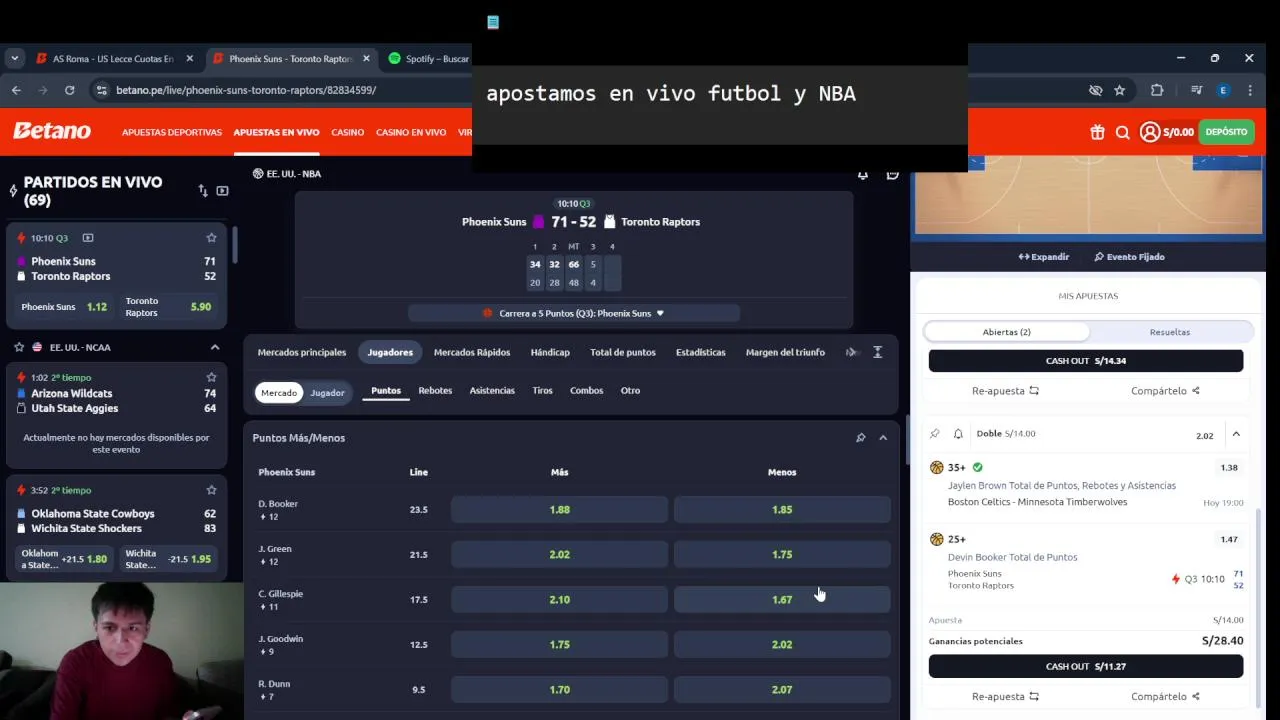Collapse the EE. UU. - NCAA section
The width and height of the screenshot is (1280, 720).
(x=214, y=347)
